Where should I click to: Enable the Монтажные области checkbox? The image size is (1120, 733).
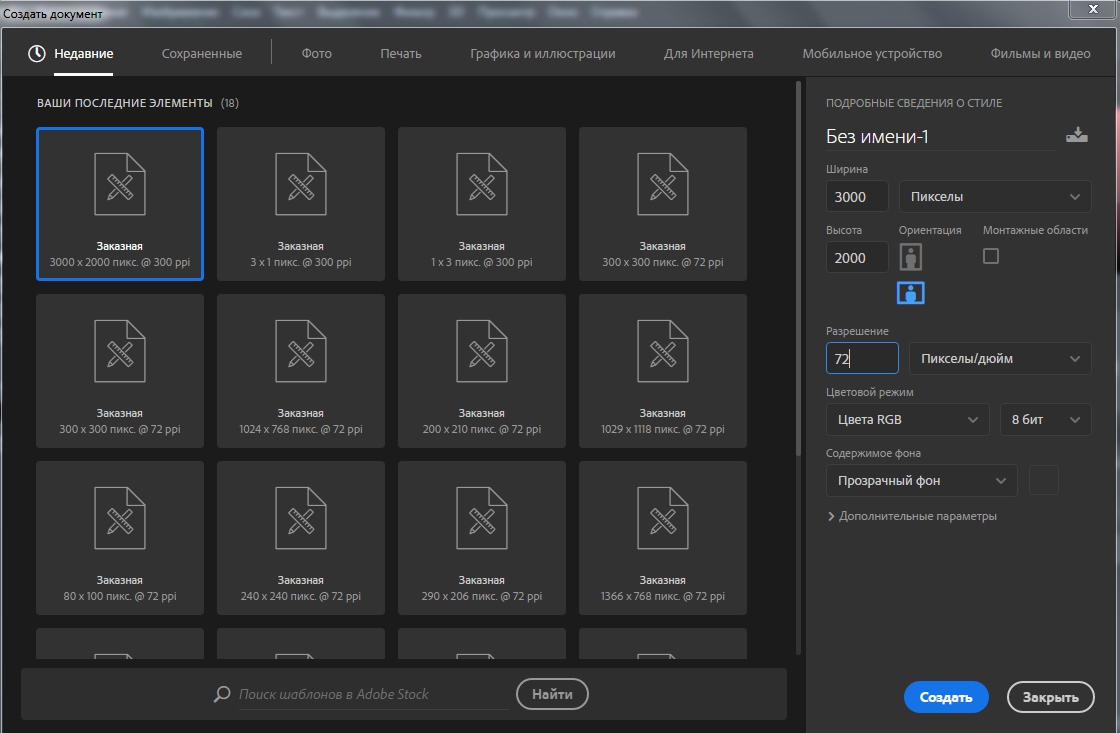point(991,256)
